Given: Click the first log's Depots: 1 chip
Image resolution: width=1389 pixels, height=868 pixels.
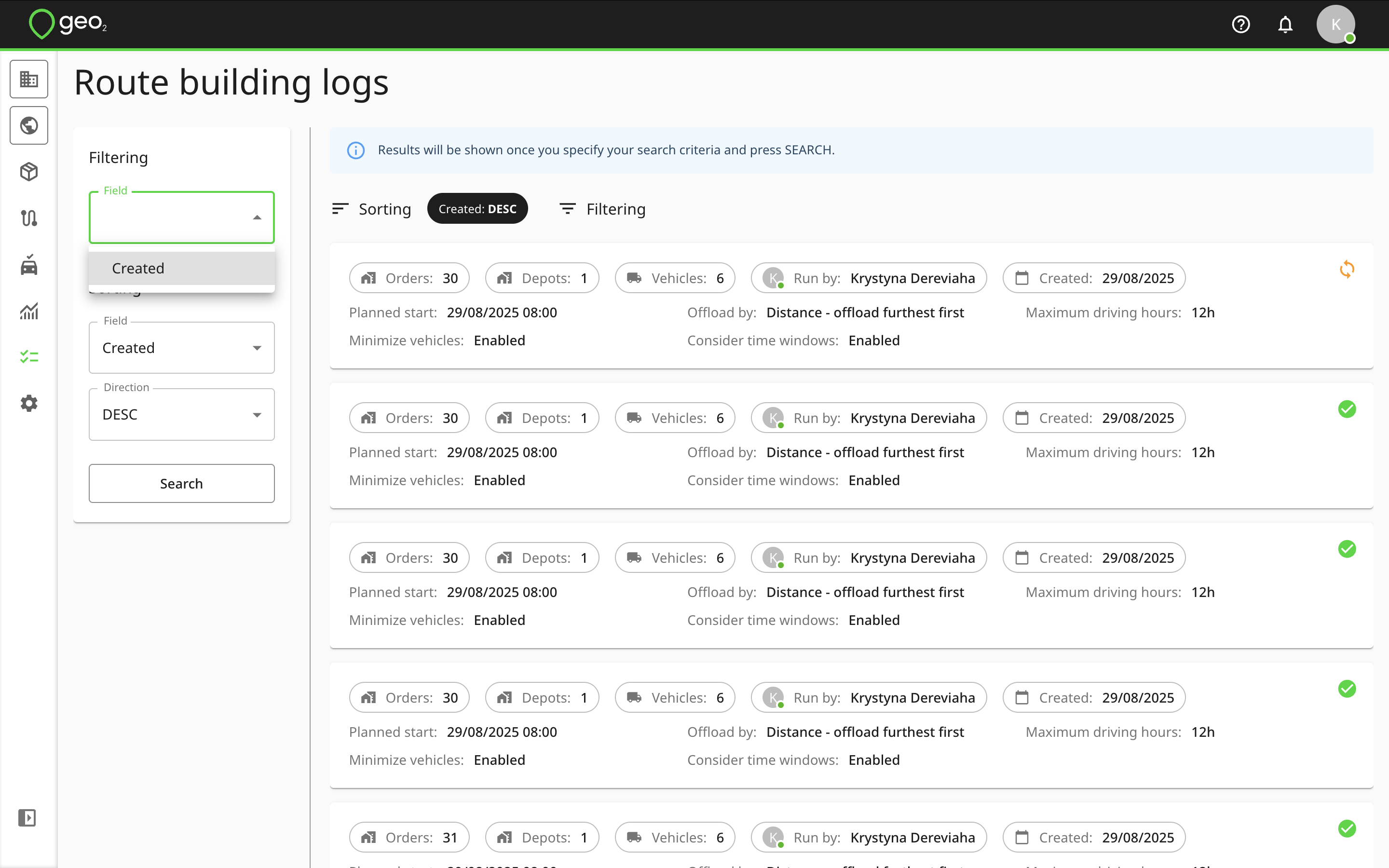Looking at the screenshot, I should (542, 278).
